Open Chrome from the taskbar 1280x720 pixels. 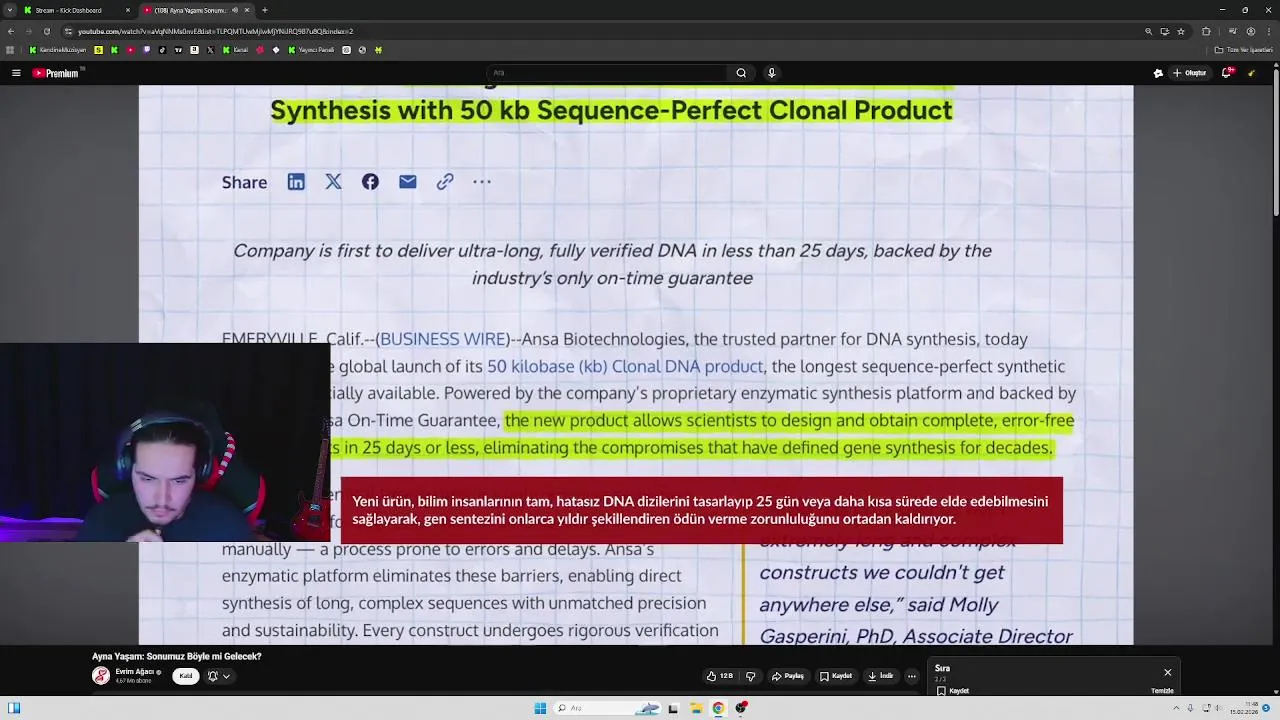[x=718, y=708]
